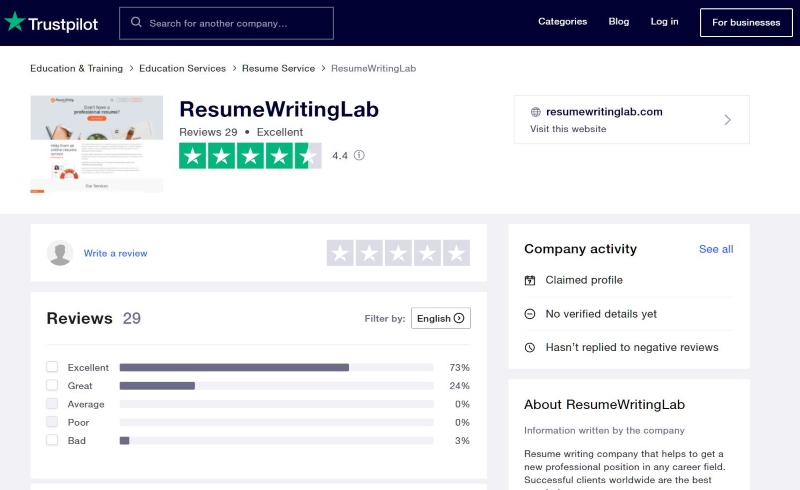Rate three stars in the Write a review row
This screenshot has width=800, height=490.
point(398,253)
